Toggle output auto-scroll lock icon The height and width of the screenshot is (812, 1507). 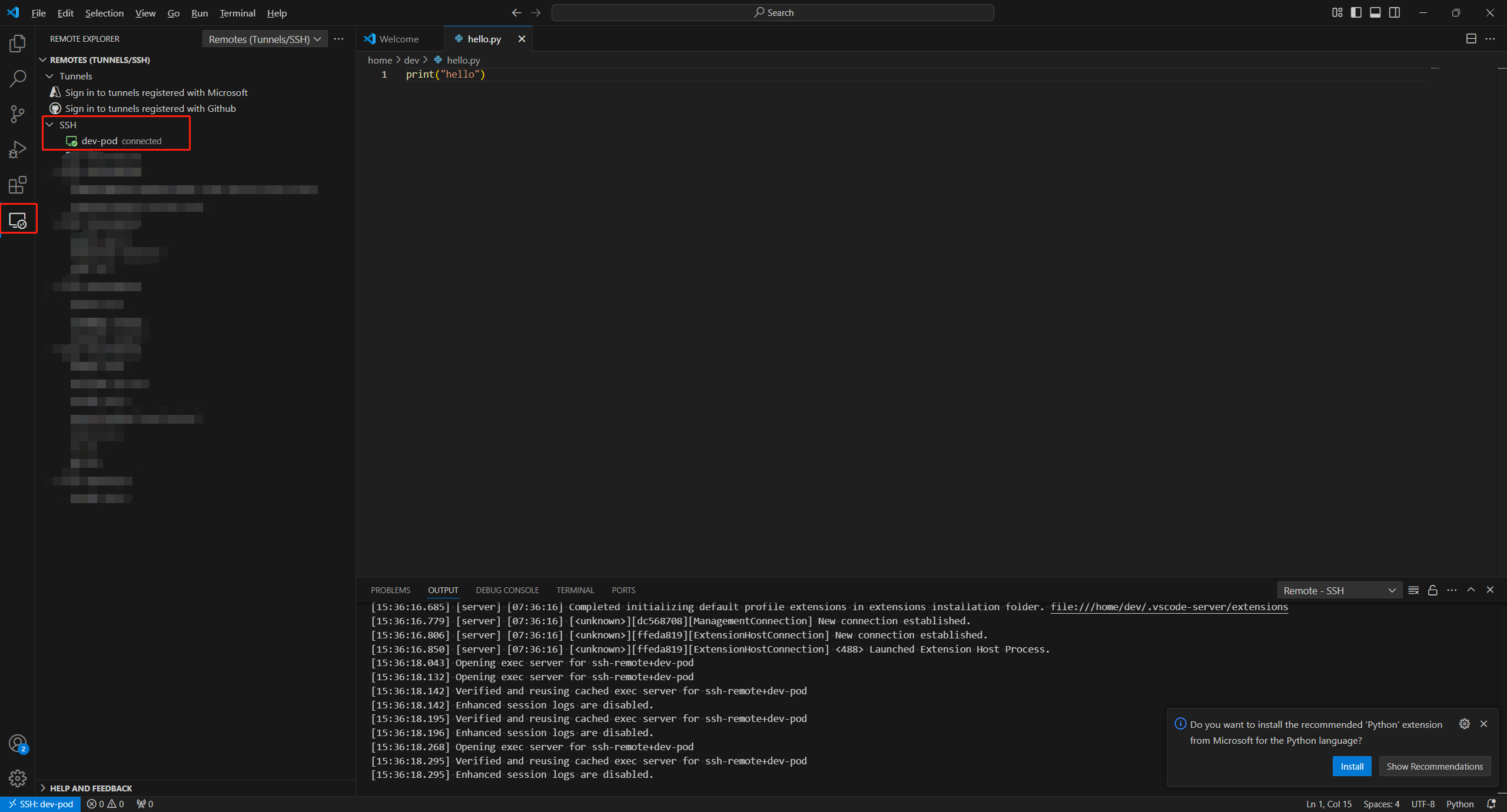1433,590
